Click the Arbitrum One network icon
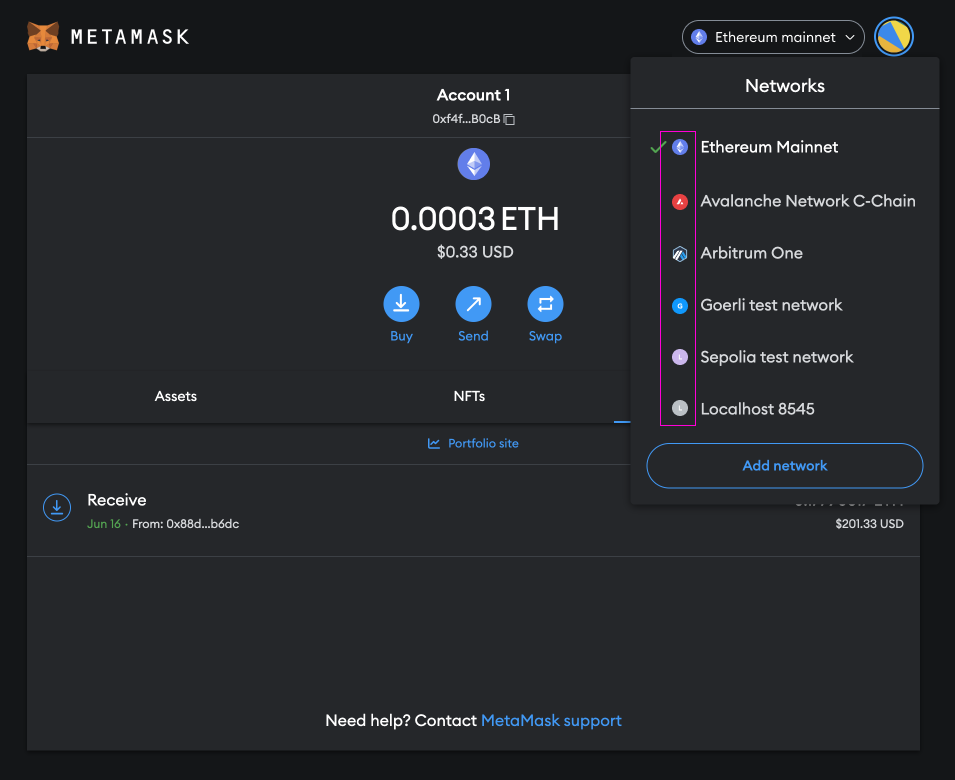The width and height of the screenshot is (955, 780). point(679,253)
